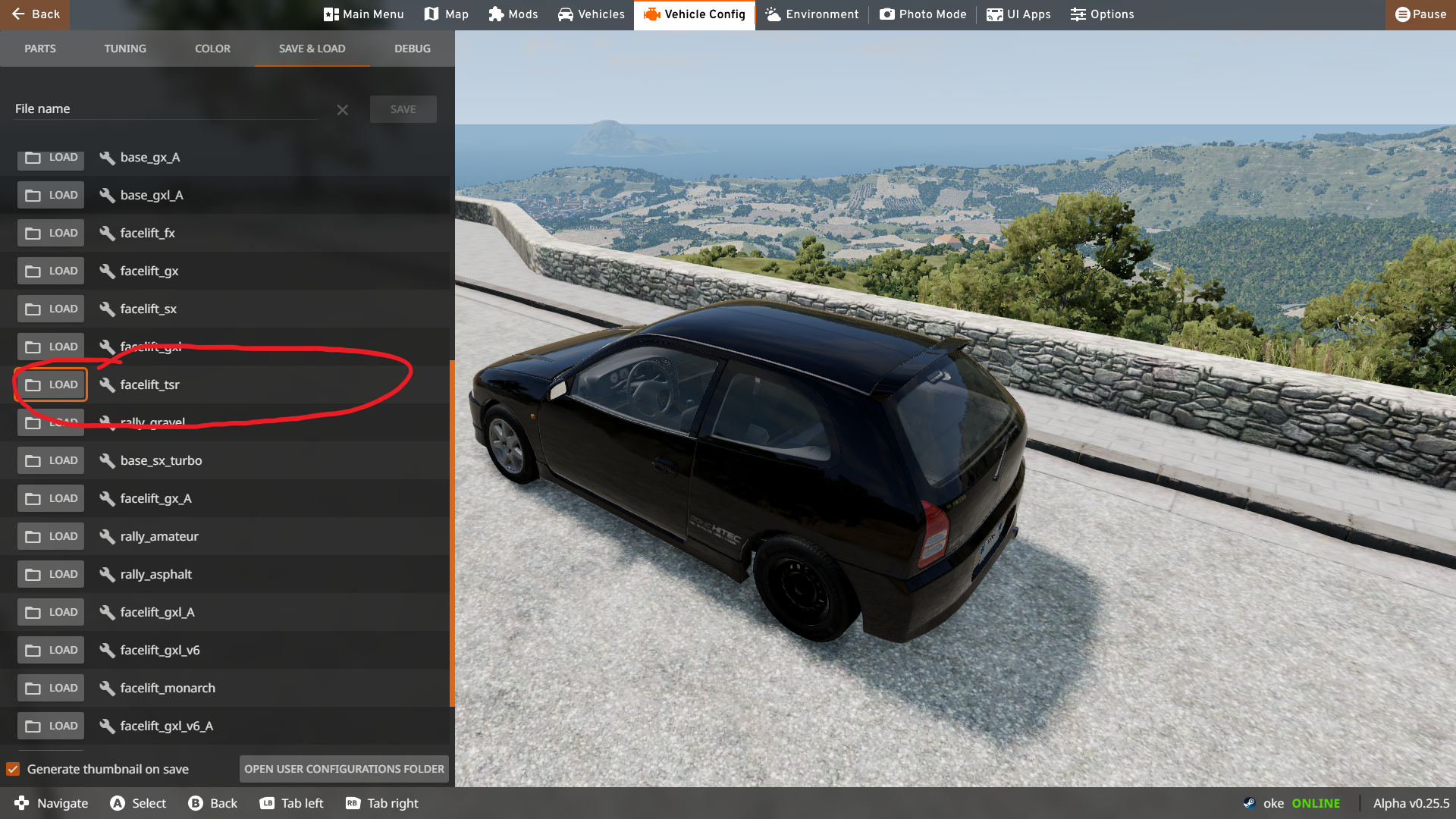Open the Main Menu

coord(364,14)
